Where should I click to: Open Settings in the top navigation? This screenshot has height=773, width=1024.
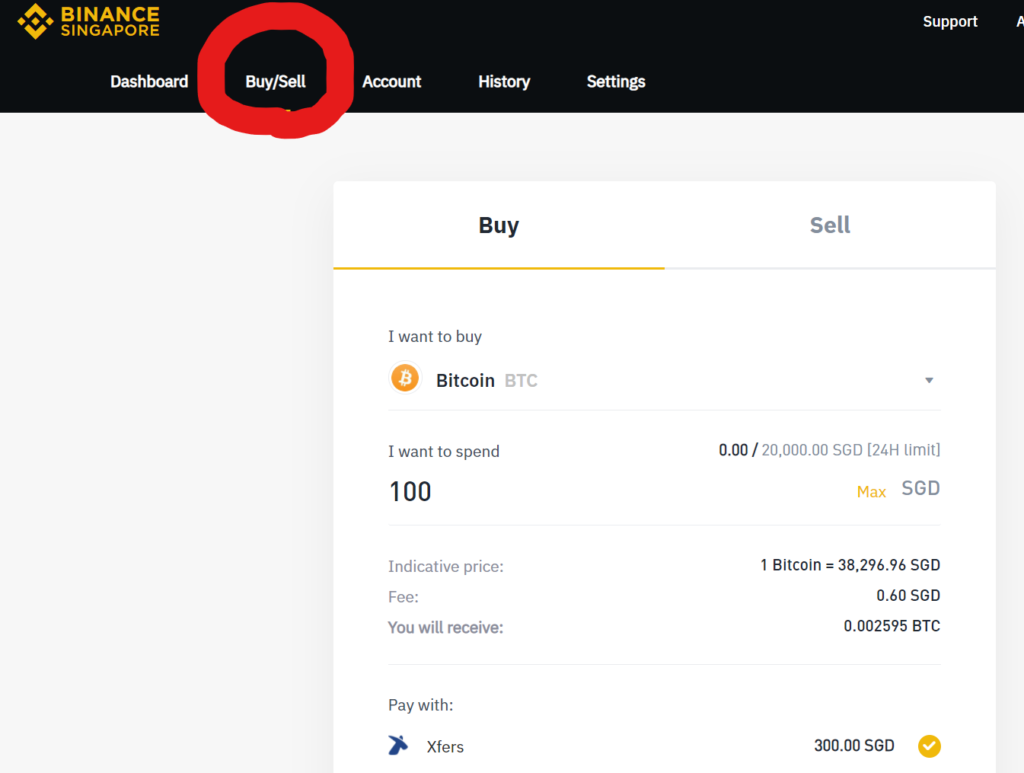pyautogui.click(x=616, y=82)
